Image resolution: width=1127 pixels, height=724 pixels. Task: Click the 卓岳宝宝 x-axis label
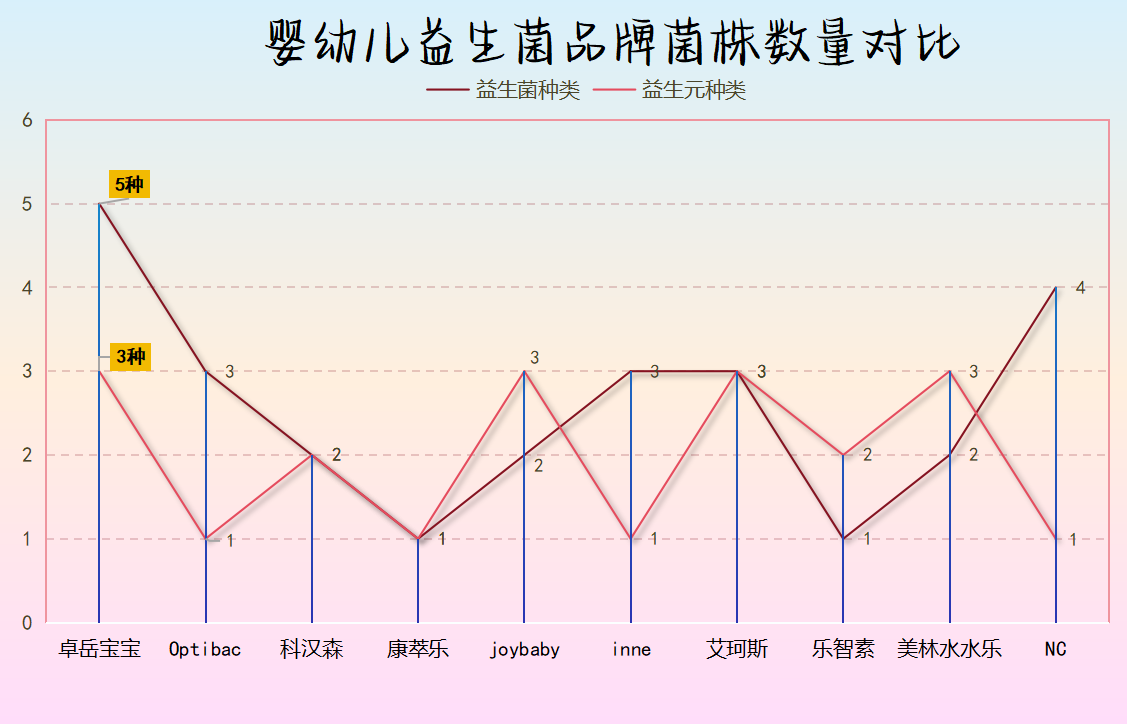[x=99, y=649]
